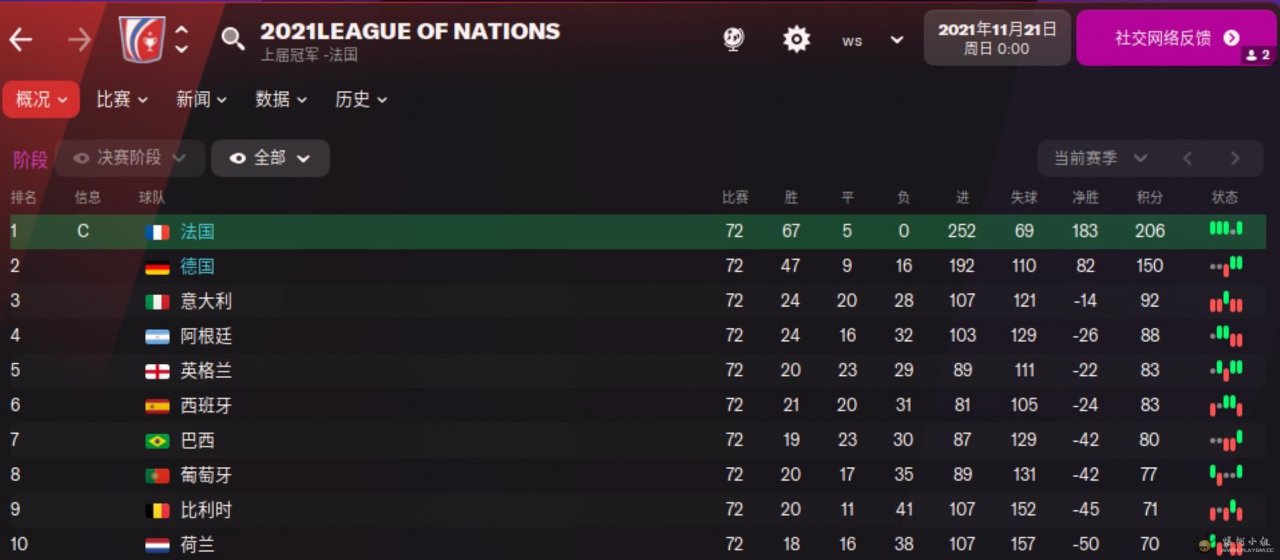Open the 比赛 tab
This screenshot has height=560, width=1280.
click(x=122, y=99)
